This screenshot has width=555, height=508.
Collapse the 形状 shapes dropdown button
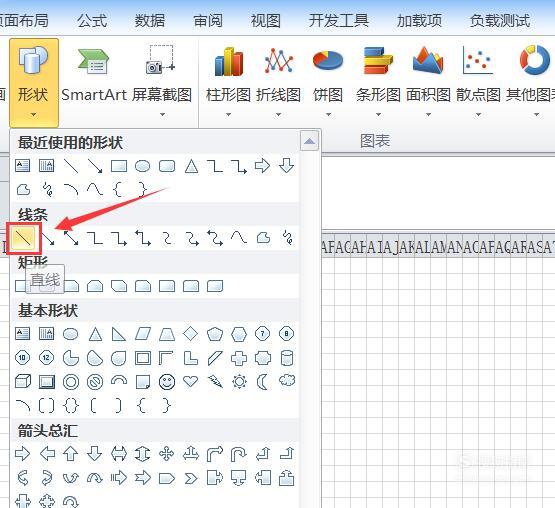34,82
